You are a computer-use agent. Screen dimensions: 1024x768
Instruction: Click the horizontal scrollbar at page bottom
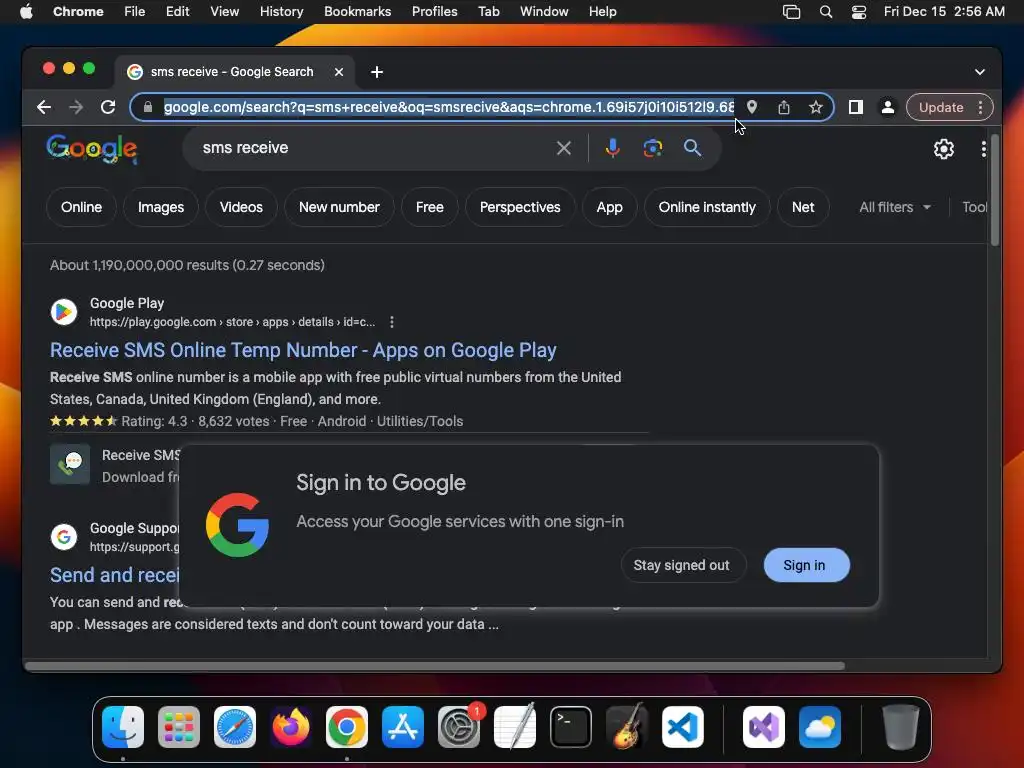[434, 666]
